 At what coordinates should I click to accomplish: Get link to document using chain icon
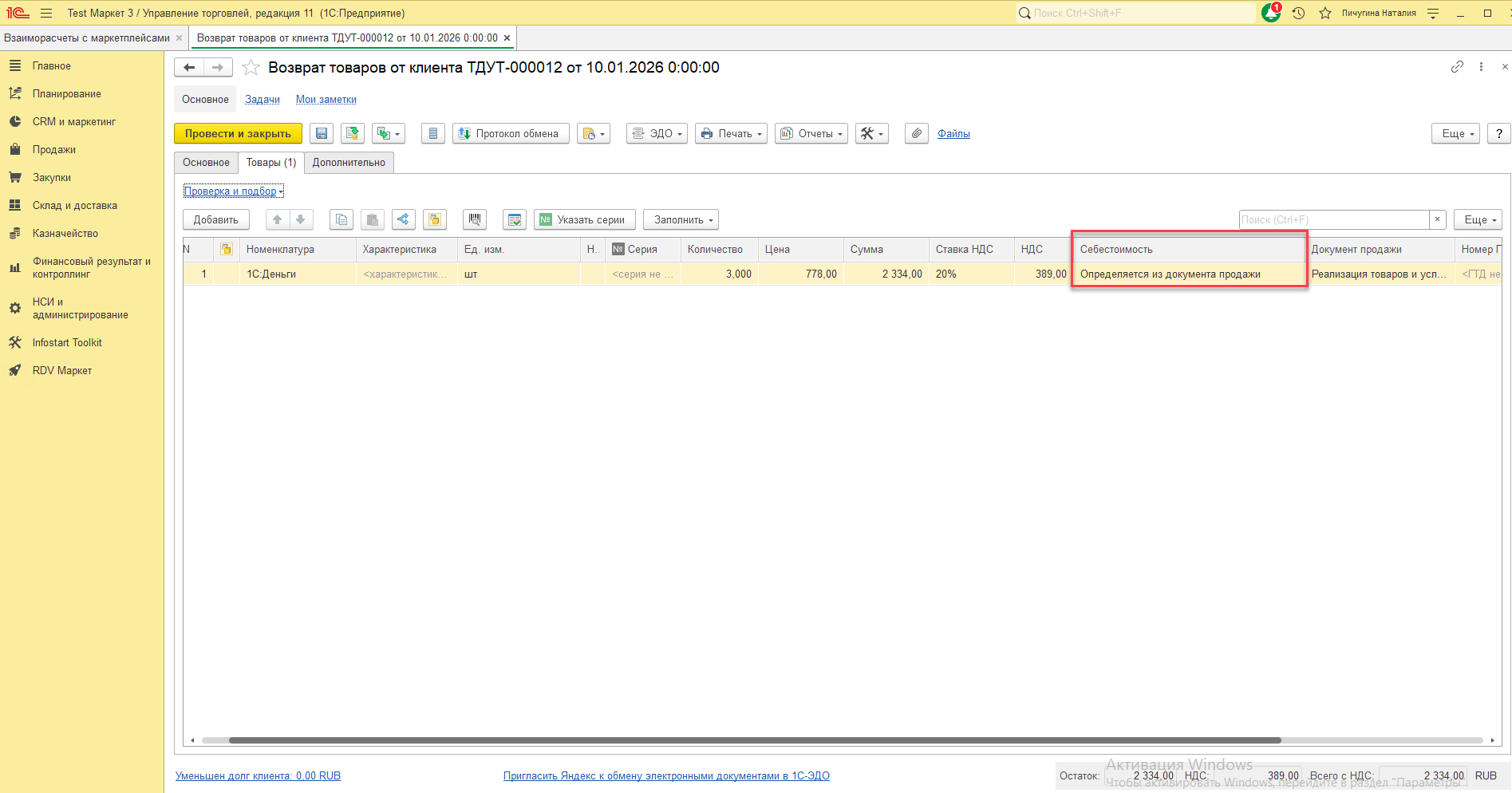pos(1457,67)
